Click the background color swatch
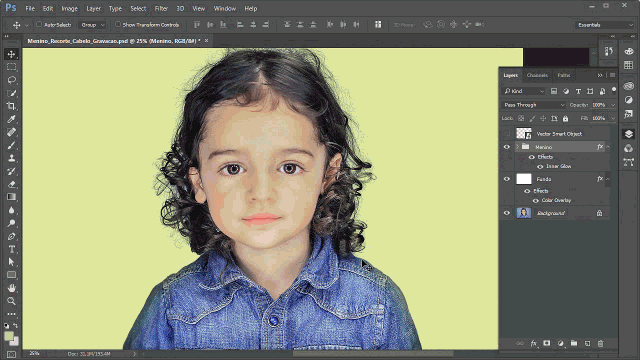The height and width of the screenshot is (360, 640). pyautogui.click(x=15, y=341)
